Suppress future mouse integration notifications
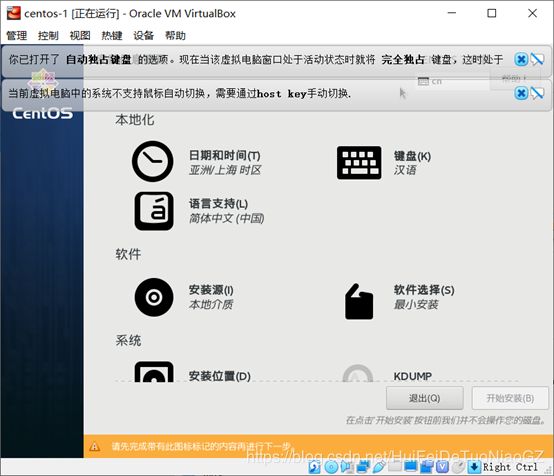The height and width of the screenshot is (476, 554). (x=537, y=93)
